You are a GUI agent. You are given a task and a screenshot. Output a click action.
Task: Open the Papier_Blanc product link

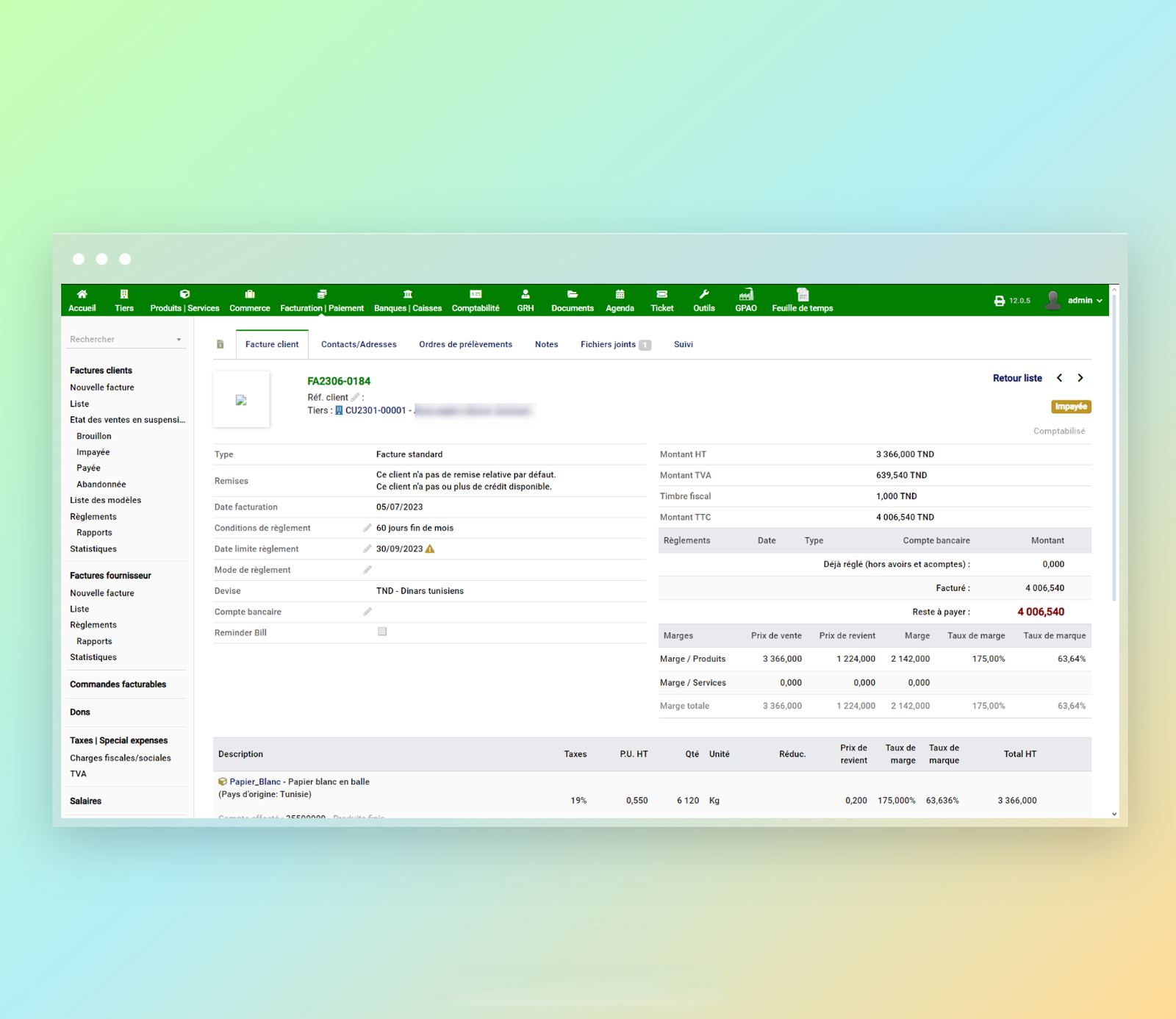[x=254, y=782]
